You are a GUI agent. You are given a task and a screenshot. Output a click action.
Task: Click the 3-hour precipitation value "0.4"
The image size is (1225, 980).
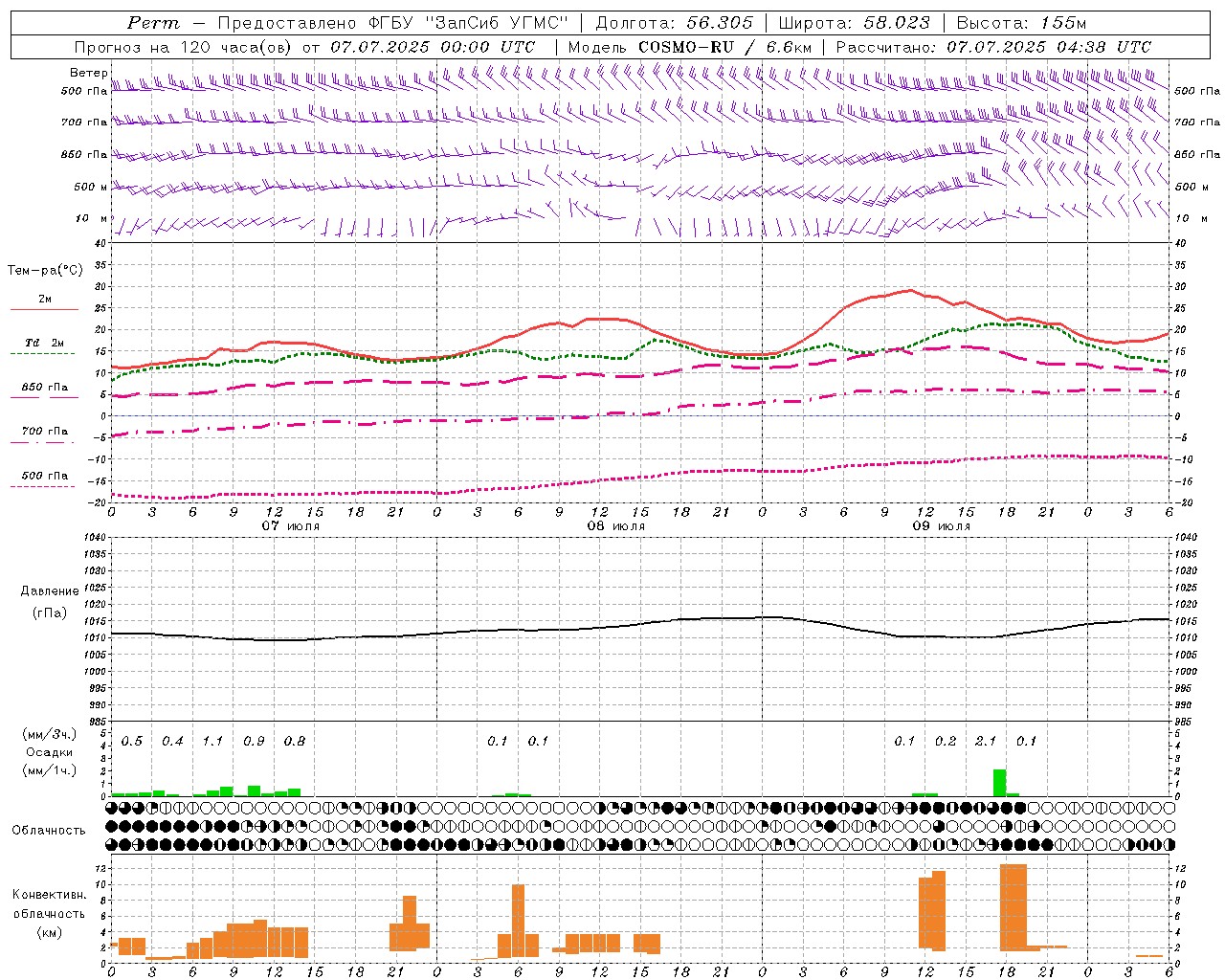point(172,741)
